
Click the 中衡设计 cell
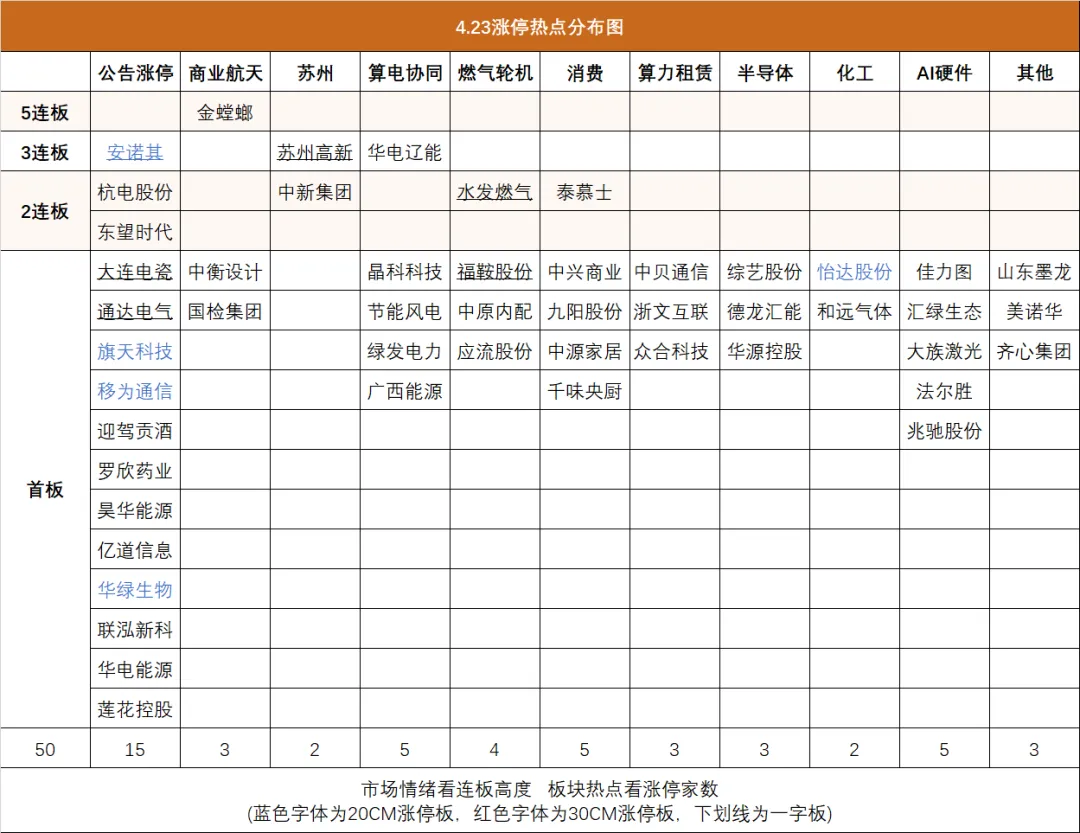coord(225,272)
